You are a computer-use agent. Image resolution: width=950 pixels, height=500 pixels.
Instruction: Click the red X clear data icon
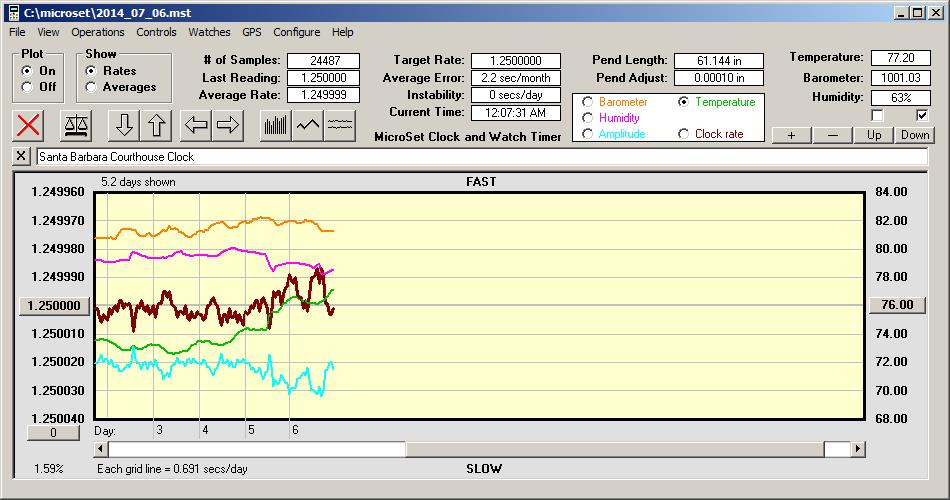(29, 125)
